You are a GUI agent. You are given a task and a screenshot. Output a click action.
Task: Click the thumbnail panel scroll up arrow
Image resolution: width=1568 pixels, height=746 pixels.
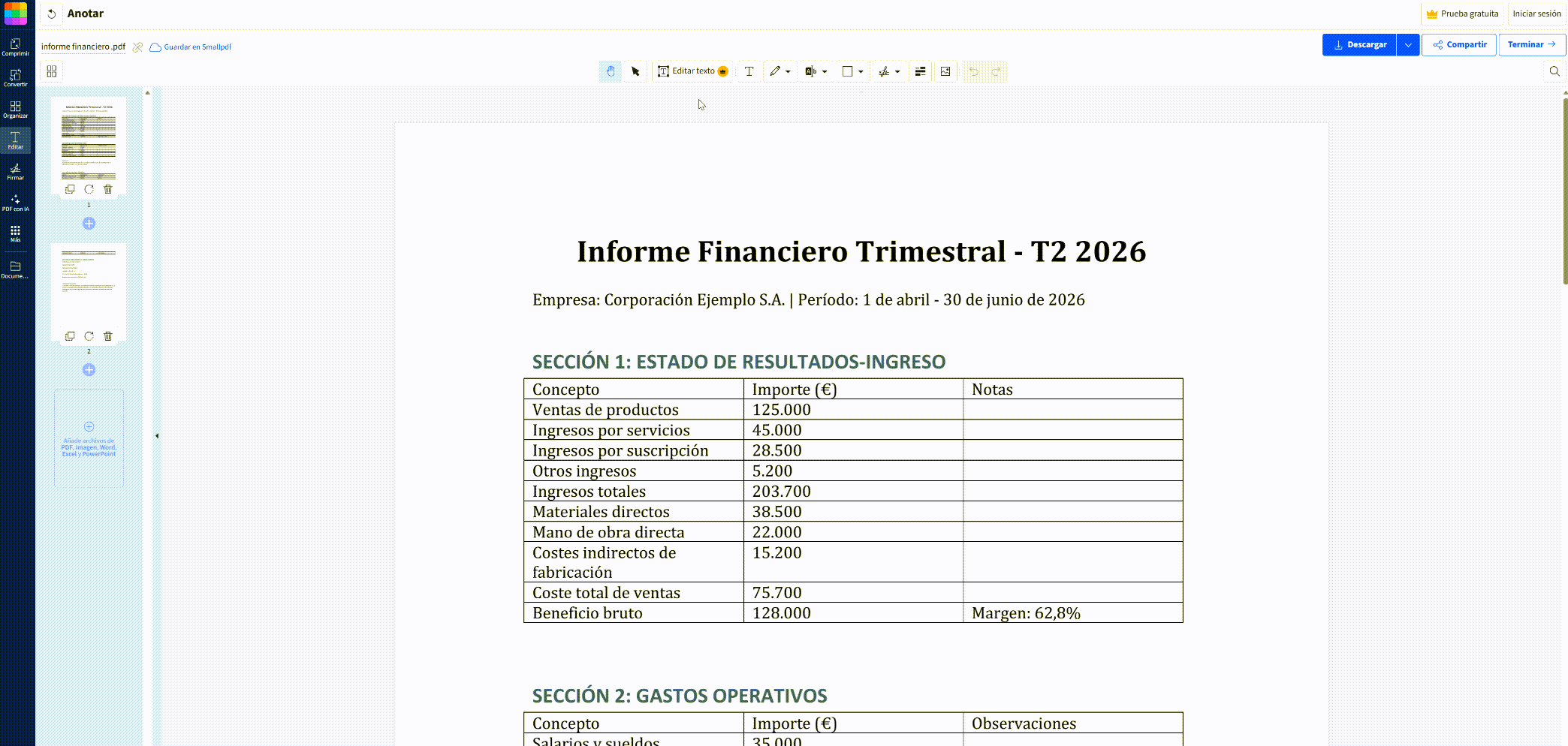coord(147,92)
